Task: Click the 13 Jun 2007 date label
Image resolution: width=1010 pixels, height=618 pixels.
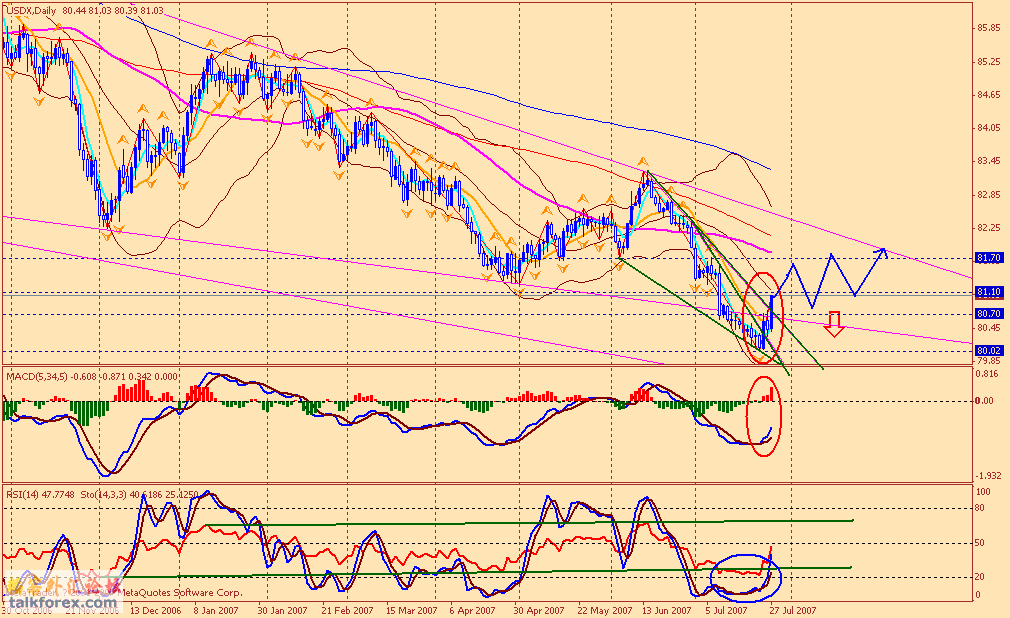Action: (665, 610)
